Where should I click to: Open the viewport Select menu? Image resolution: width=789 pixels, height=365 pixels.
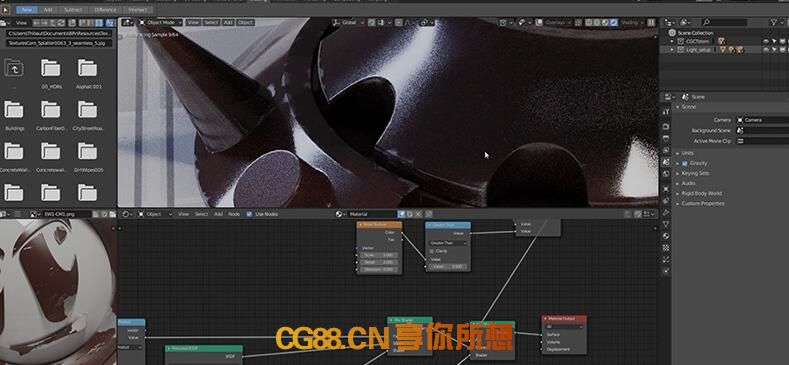pos(211,23)
